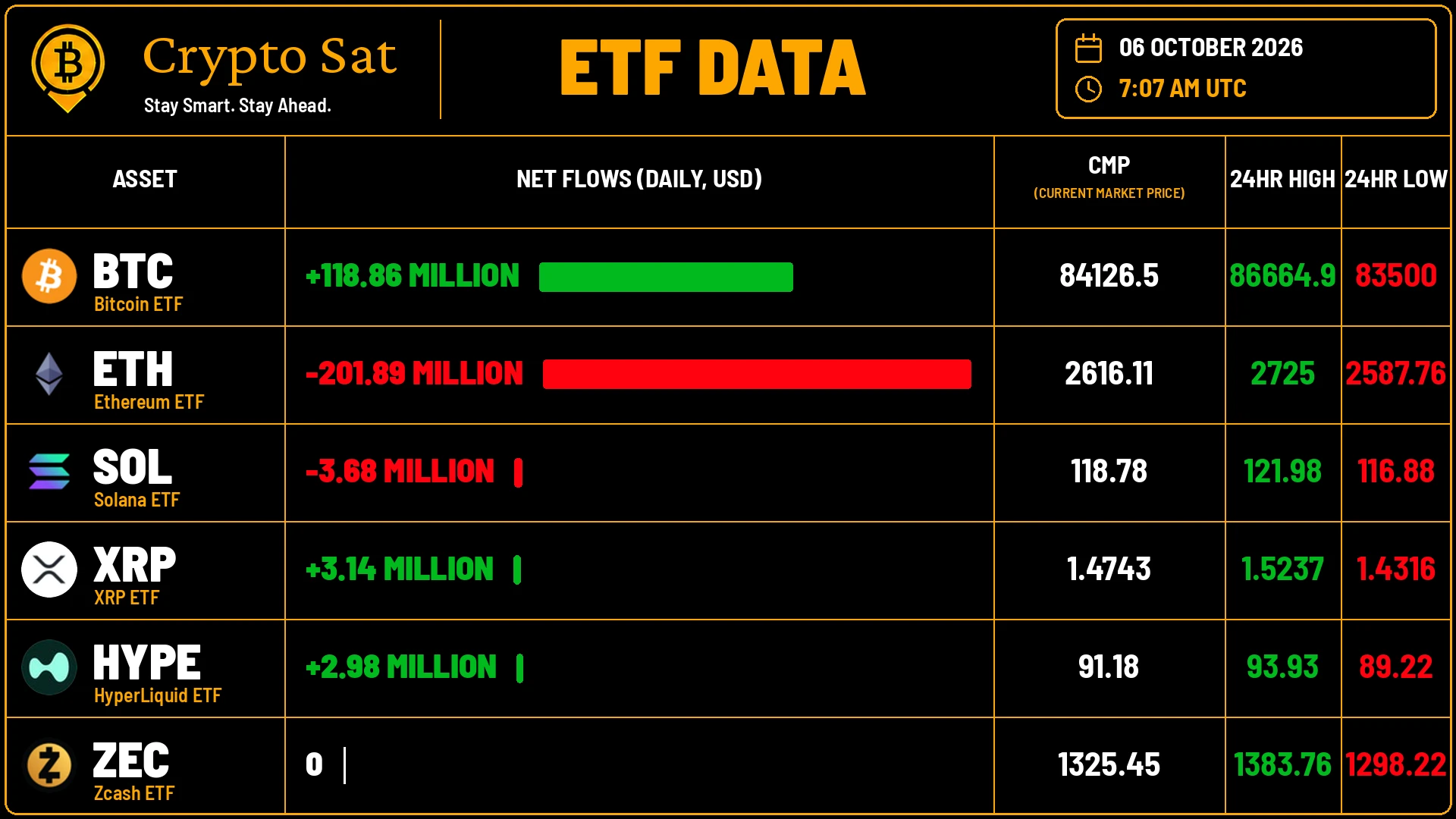The image size is (1456, 819).
Task: Click the Crypto Sat Bitcoin logo
Action: [x=67, y=68]
